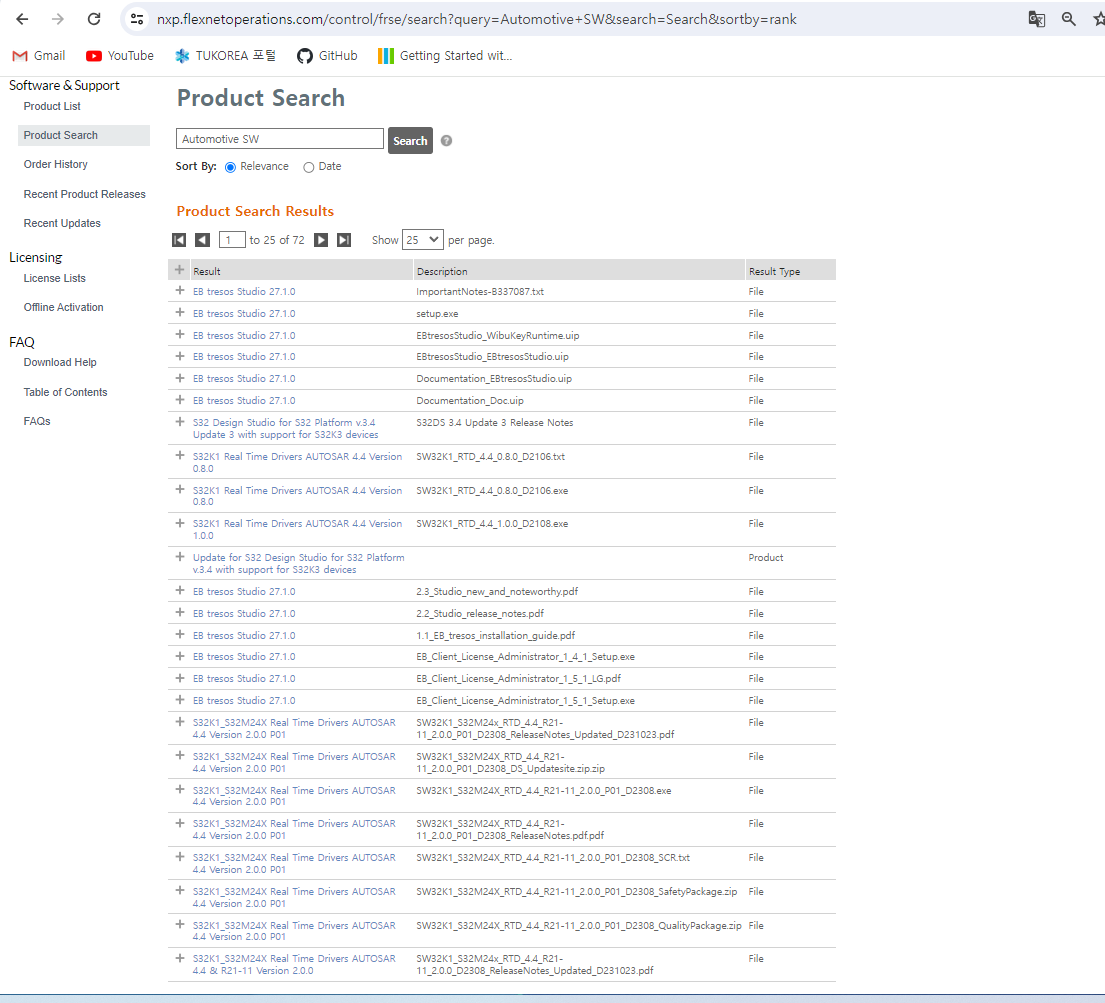
Task: Click the zoom magnifier in the address bar
Action: click(x=1069, y=18)
